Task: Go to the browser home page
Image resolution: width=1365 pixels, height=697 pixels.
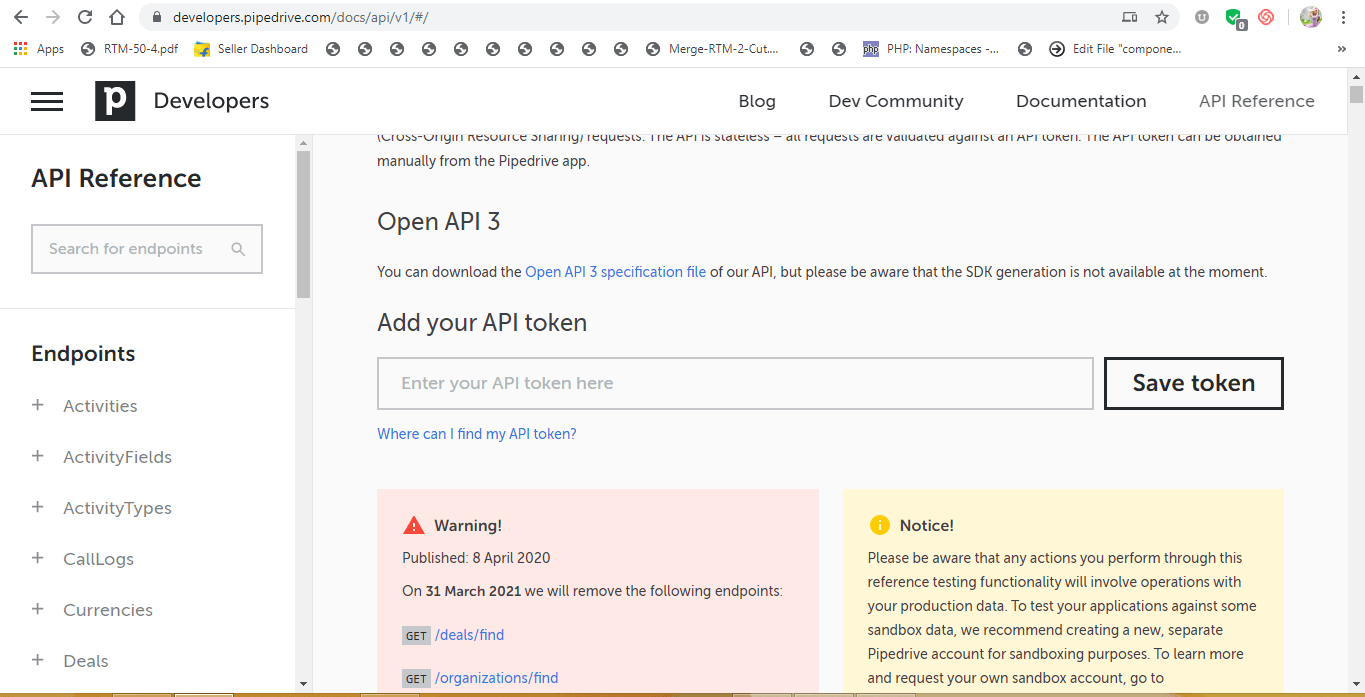Action: pos(117,17)
